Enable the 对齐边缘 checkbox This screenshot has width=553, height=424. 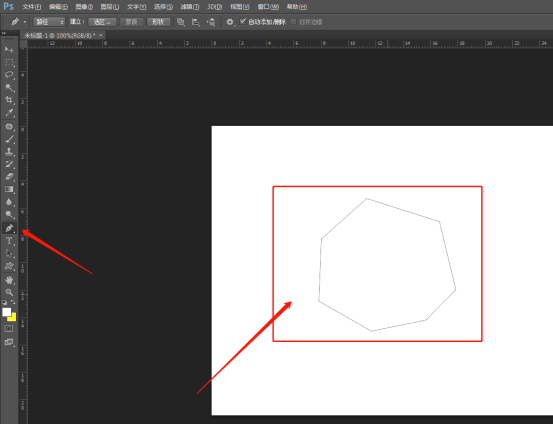[293, 22]
